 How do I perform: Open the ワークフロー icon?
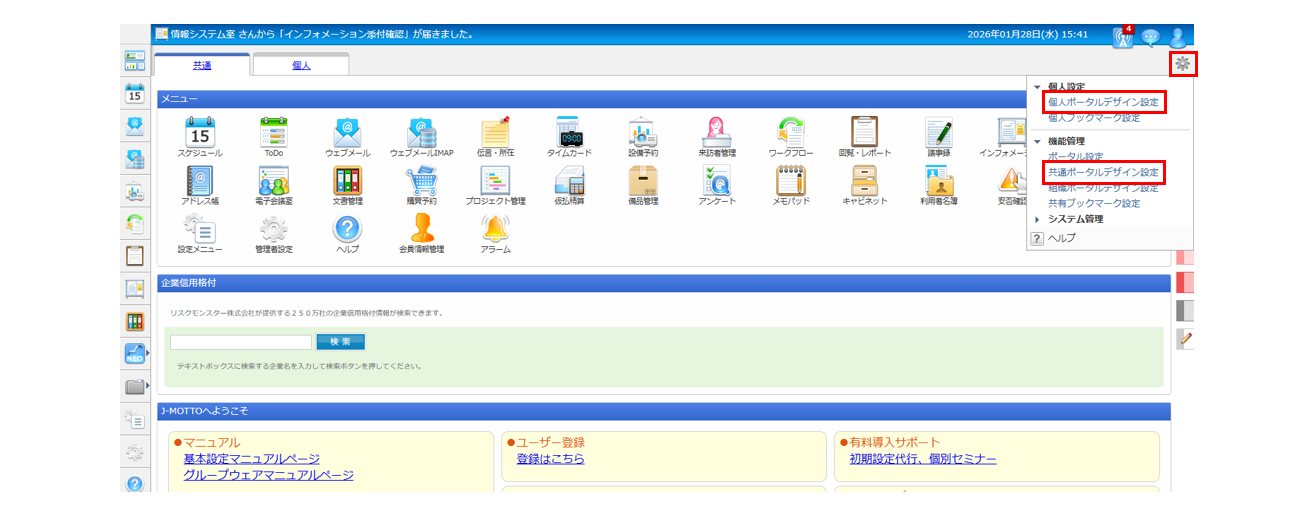coord(791,132)
